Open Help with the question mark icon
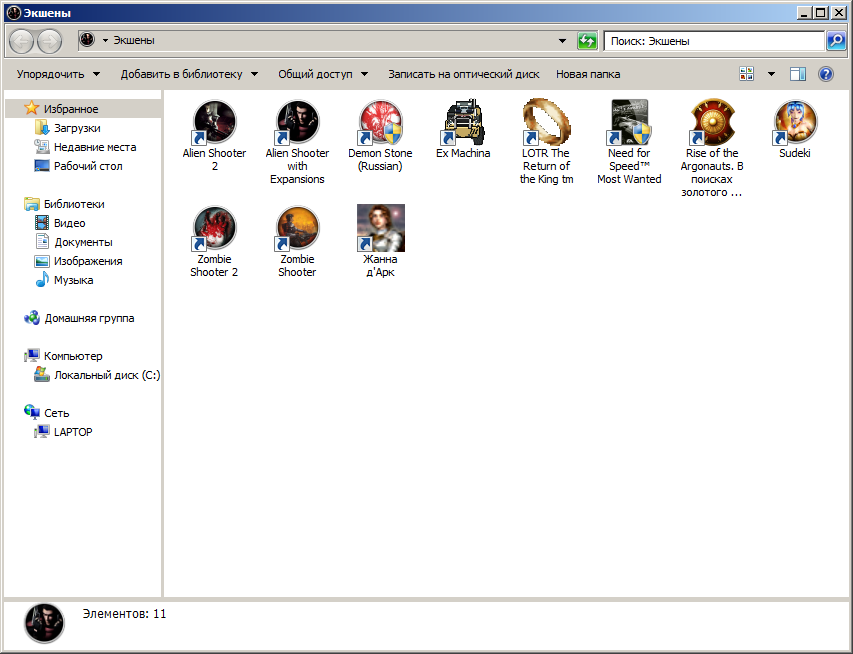This screenshot has width=853, height=654. [x=826, y=74]
